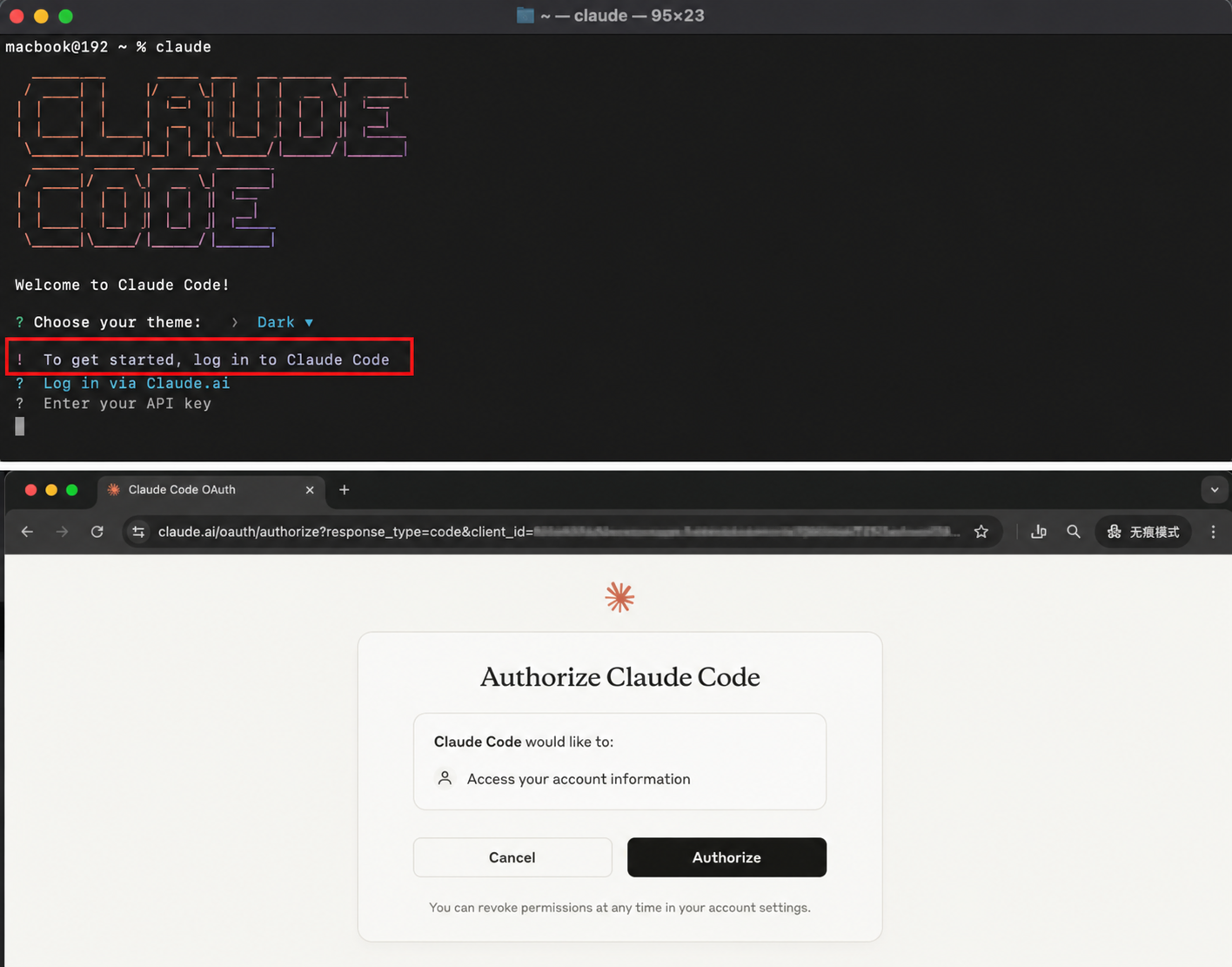The image size is (1232, 967).
Task: Open a new browser tab
Action: (x=345, y=490)
